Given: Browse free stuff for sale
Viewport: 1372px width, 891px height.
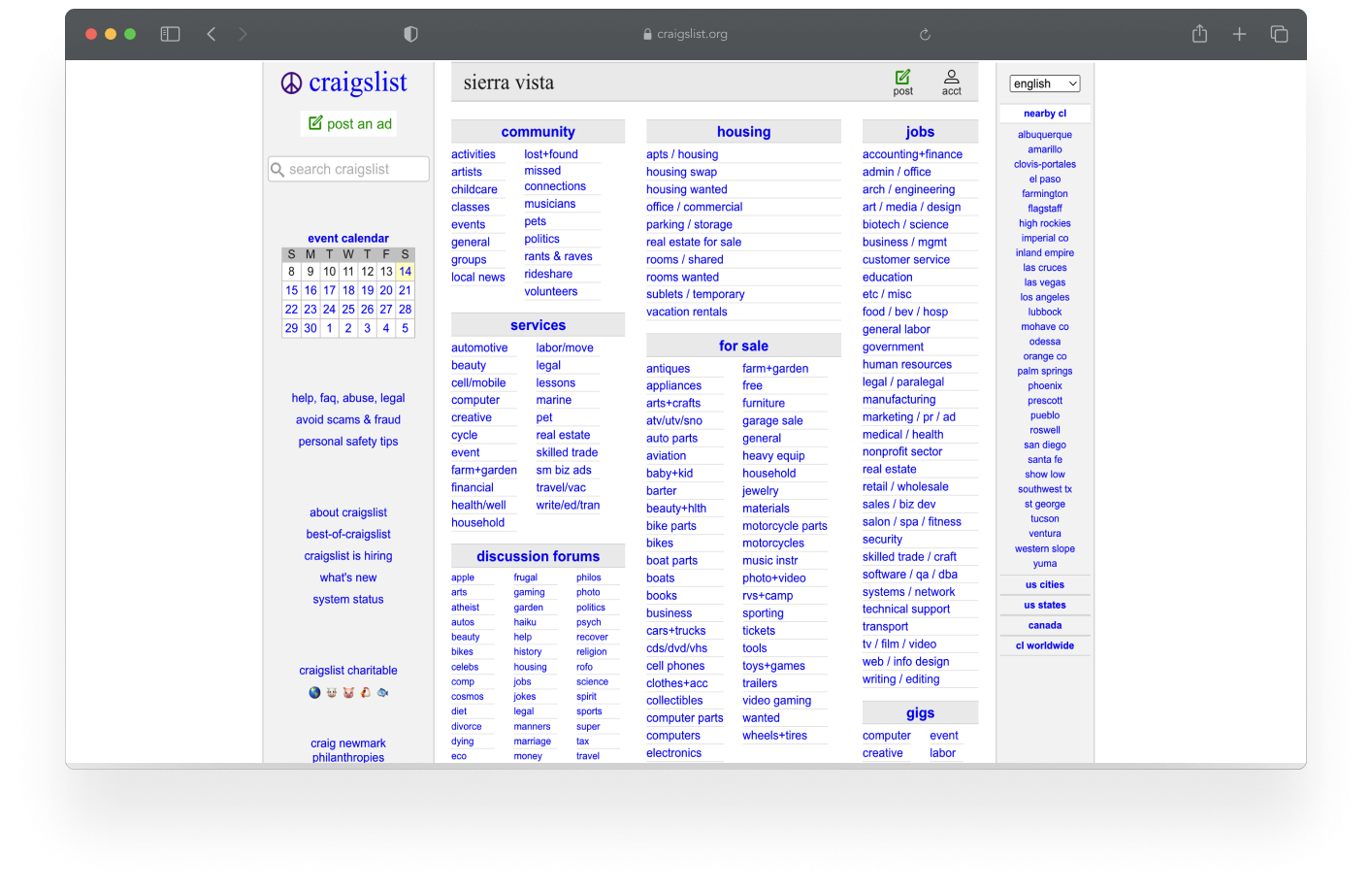Looking at the screenshot, I should point(753,385).
